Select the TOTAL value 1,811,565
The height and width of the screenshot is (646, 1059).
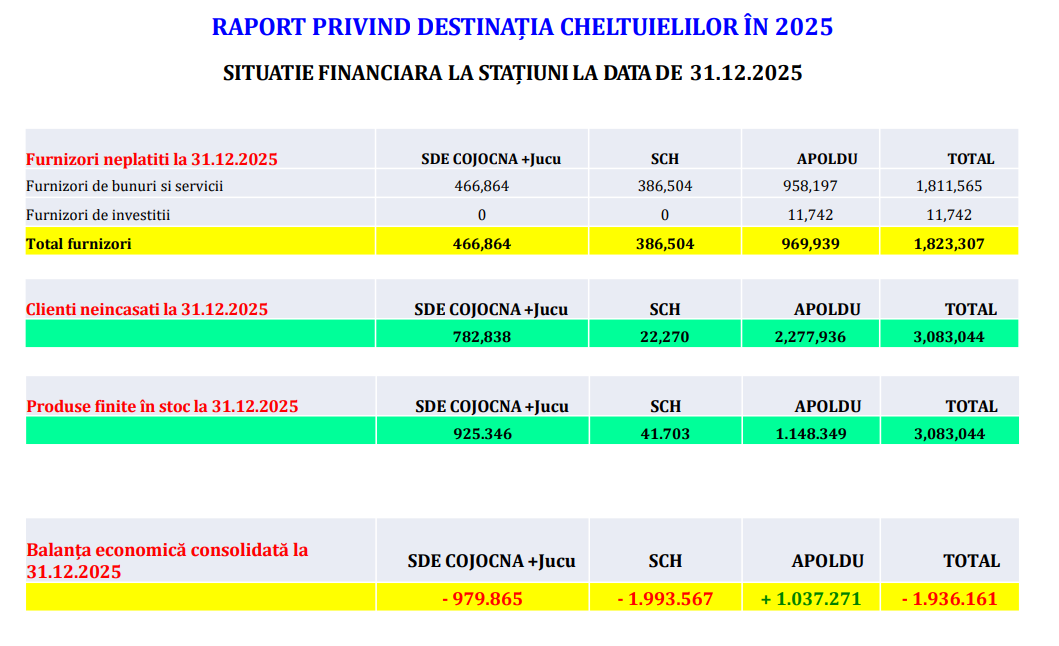point(949,186)
